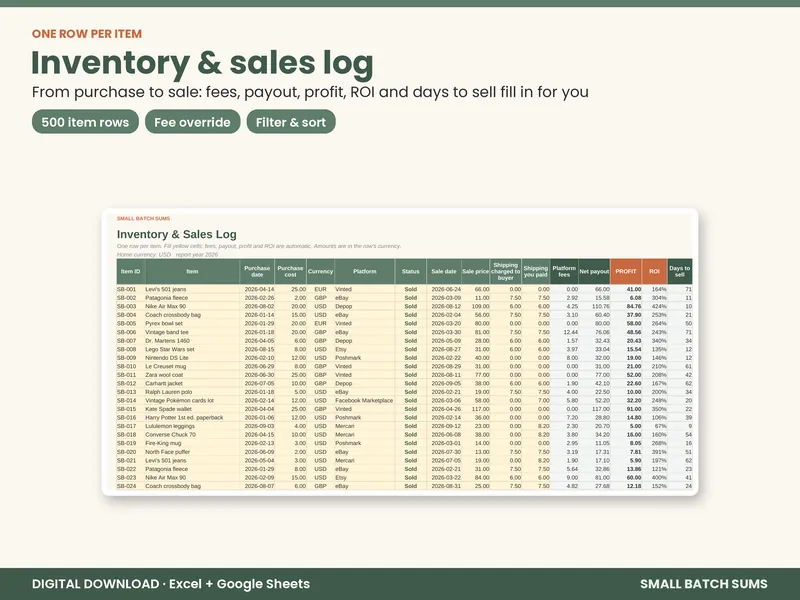The height and width of the screenshot is (600, 800).
Task: Select the "Shipping charged to buyer" header
Action: [x=506, y=271]
